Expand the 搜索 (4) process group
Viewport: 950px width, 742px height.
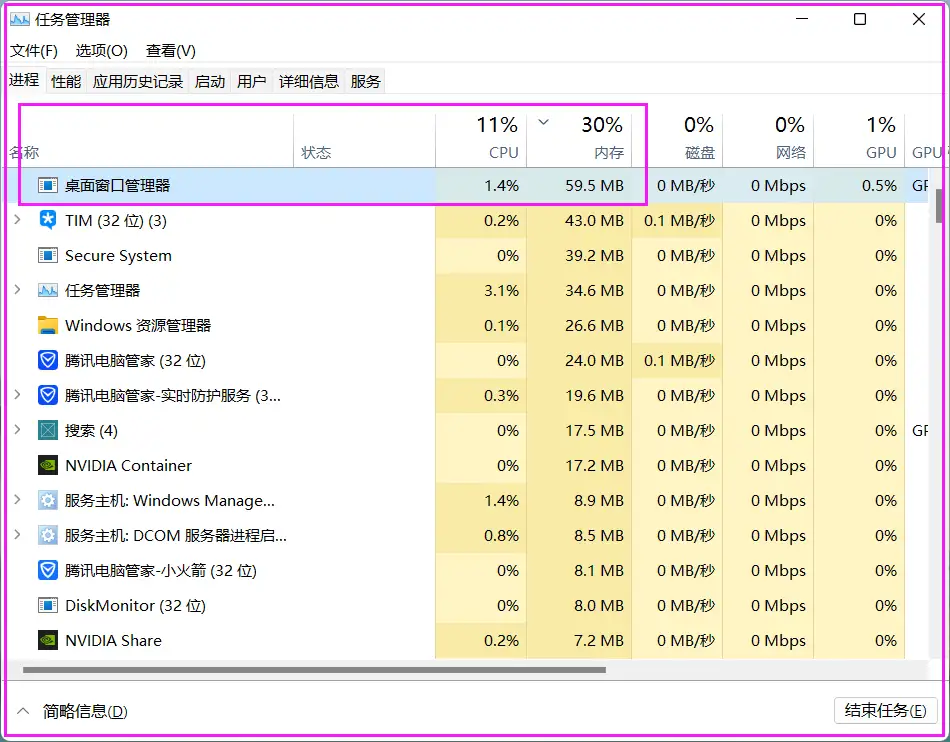(x=18, y=430)
